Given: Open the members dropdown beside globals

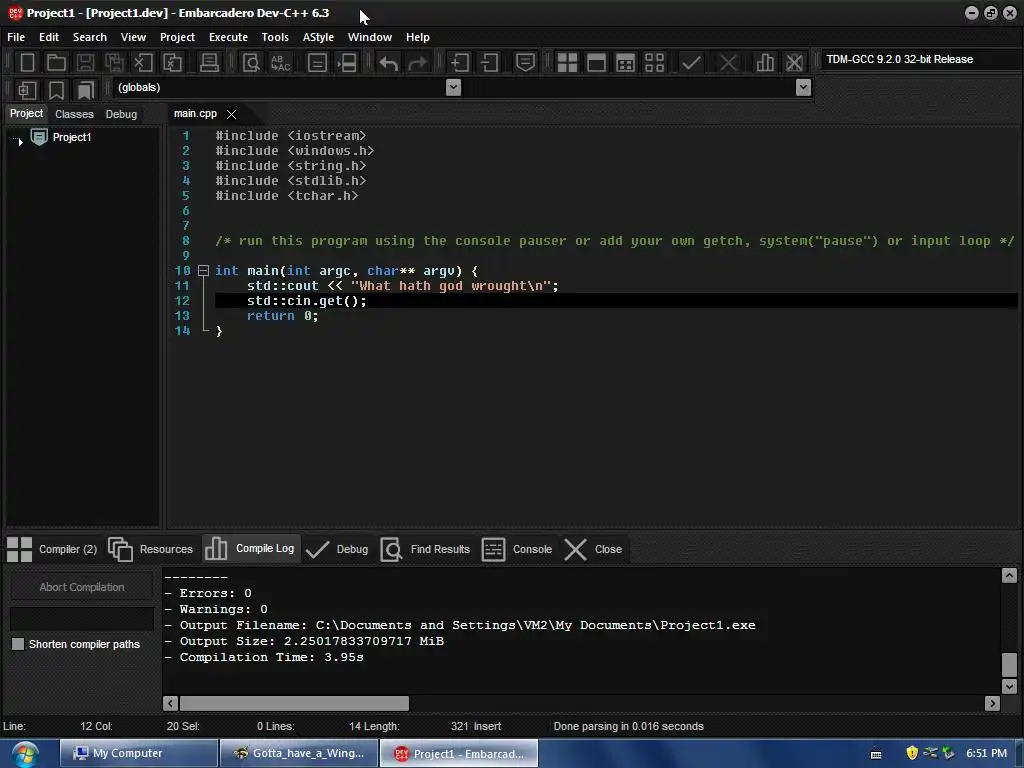Looking at the screenshot, I should click(804, 88).
